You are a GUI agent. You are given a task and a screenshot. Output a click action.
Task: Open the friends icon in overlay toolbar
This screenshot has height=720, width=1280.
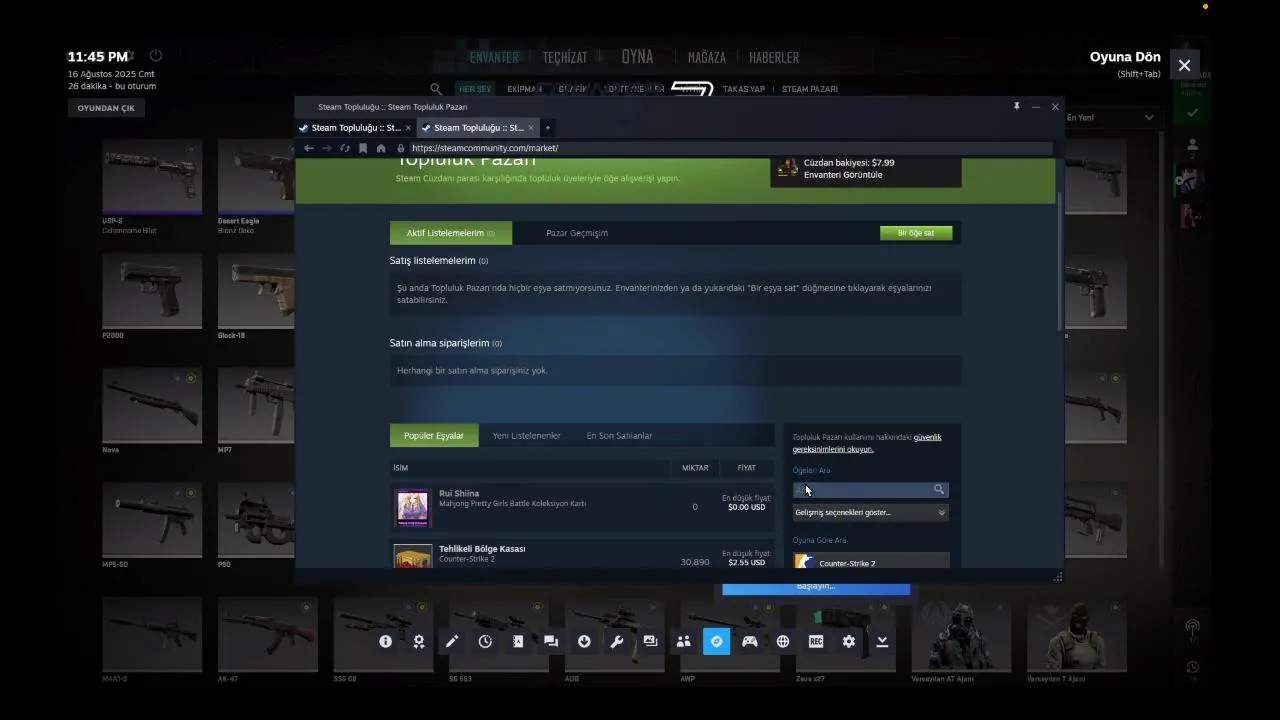tap(684, 641)
